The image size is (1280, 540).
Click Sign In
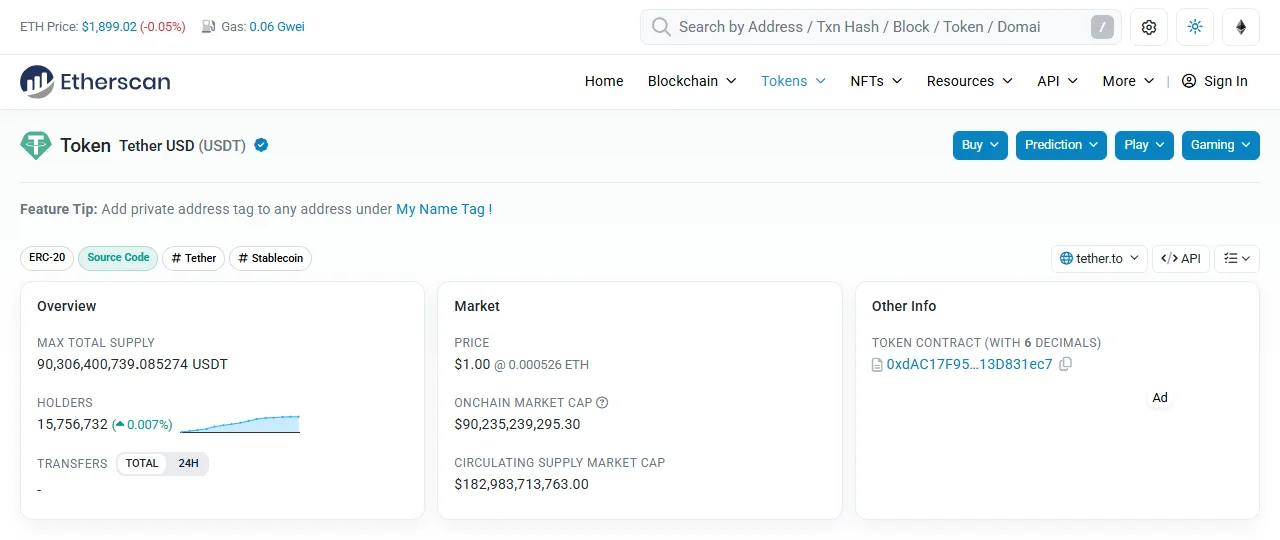pyautogui.click(x=1214, y=81)
